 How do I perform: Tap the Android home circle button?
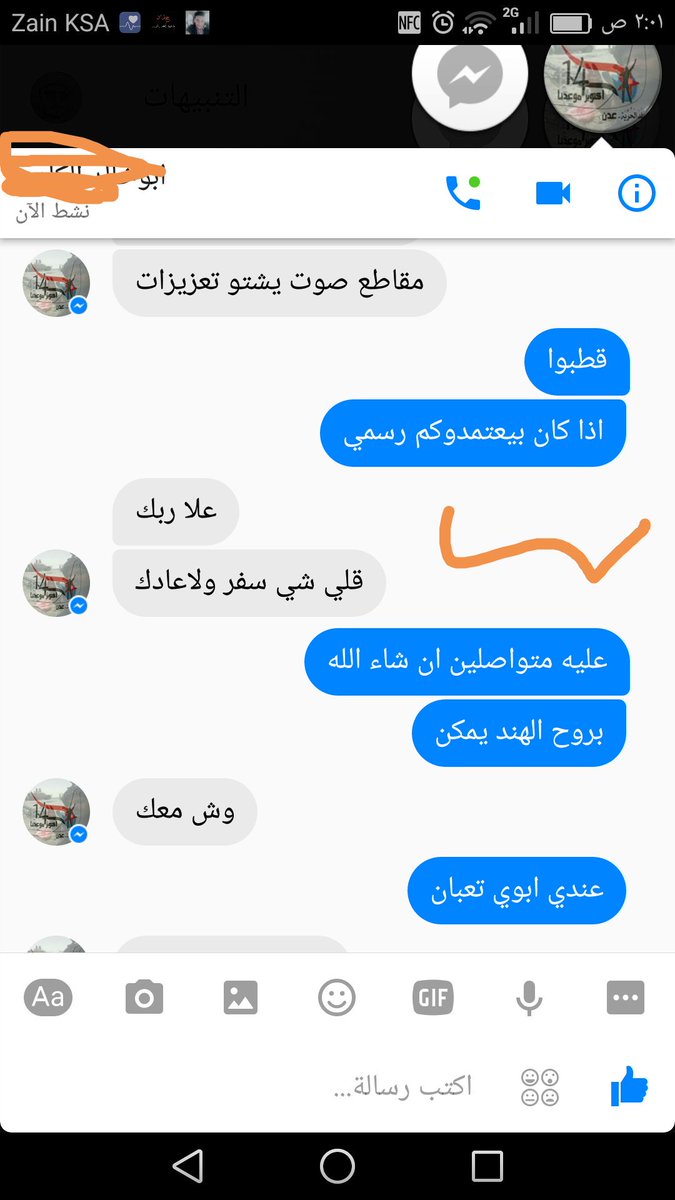click(337, 1166)
